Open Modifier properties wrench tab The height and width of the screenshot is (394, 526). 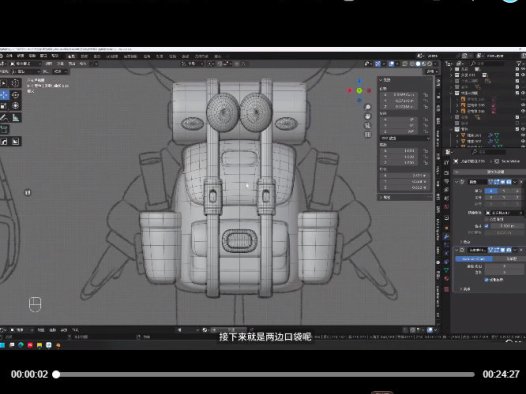click(x=446, y=237)
